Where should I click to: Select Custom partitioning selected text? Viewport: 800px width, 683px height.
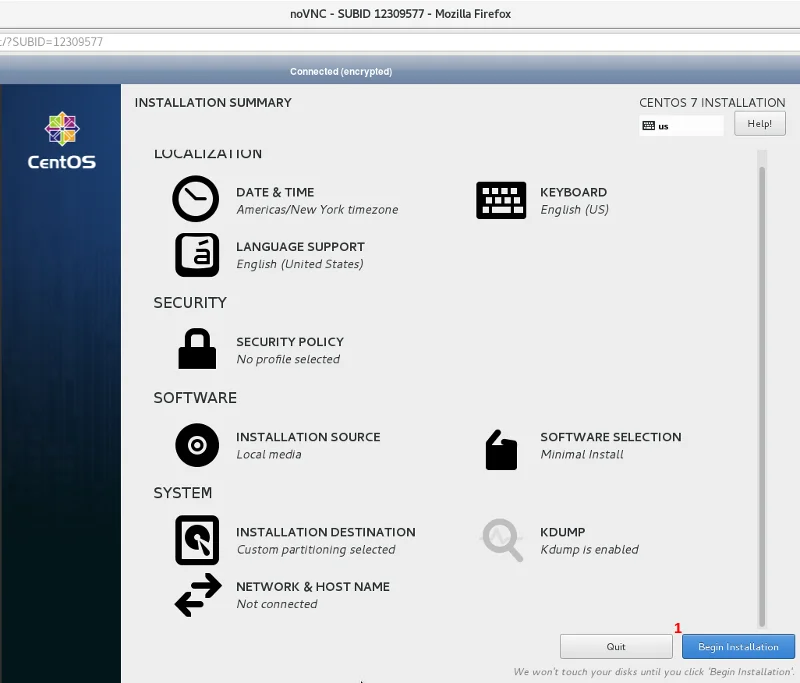click(x=316, y=550)
